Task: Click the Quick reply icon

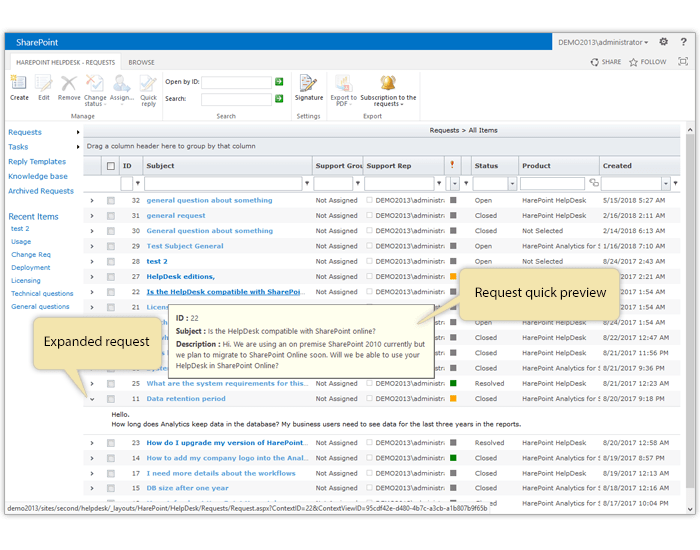Action: click(x=148, y=83)
